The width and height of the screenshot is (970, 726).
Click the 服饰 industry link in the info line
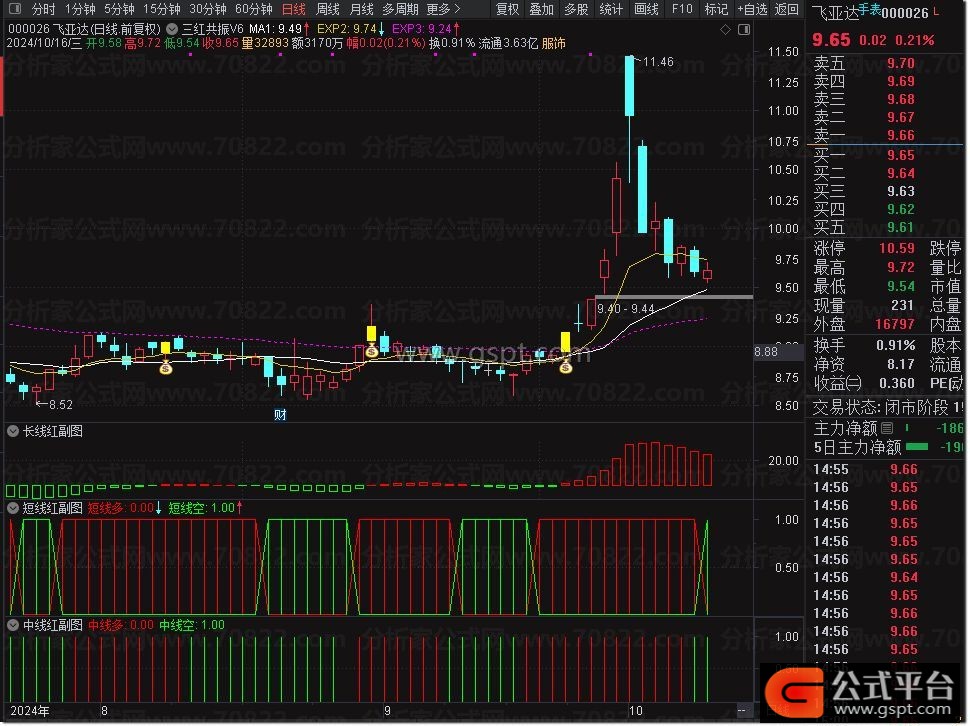tap(554, 43)
